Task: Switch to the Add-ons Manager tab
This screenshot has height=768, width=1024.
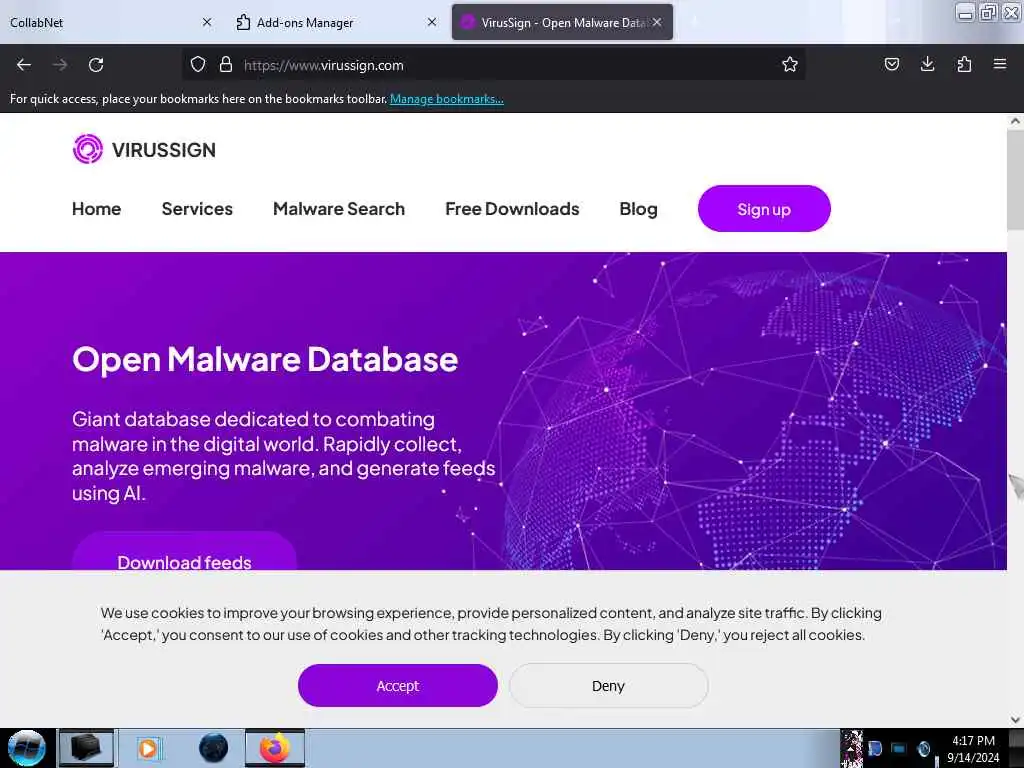Action: coord(336,22)
